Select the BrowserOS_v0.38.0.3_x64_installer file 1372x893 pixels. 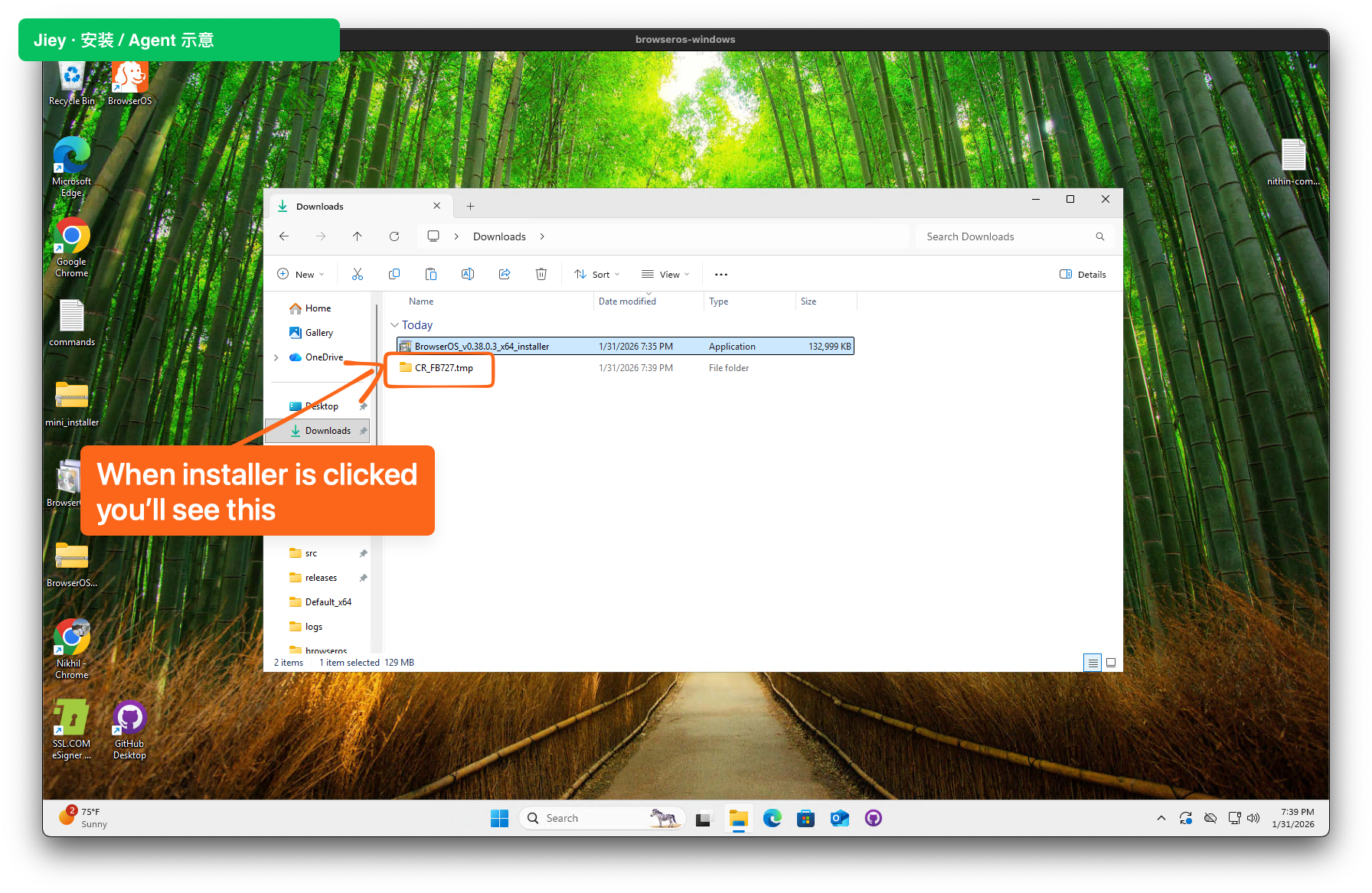click(x=626, y=347)
